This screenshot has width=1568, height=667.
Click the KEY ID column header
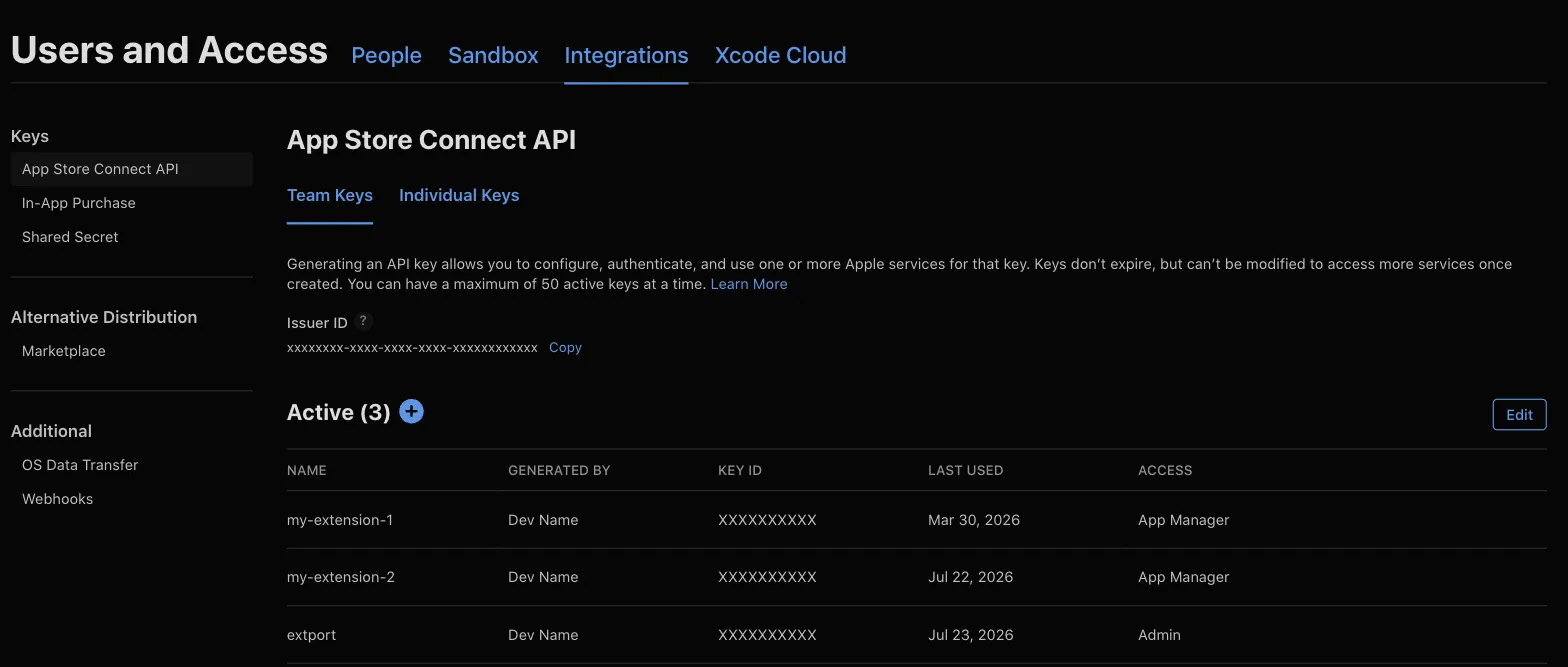[x=740, y=470]
